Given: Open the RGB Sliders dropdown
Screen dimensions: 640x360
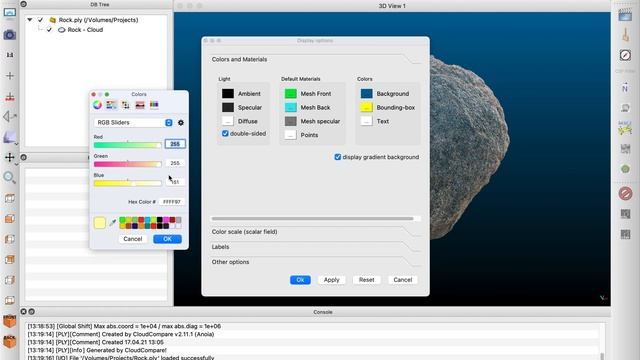Looking at the screenshot, I should 133,122.
